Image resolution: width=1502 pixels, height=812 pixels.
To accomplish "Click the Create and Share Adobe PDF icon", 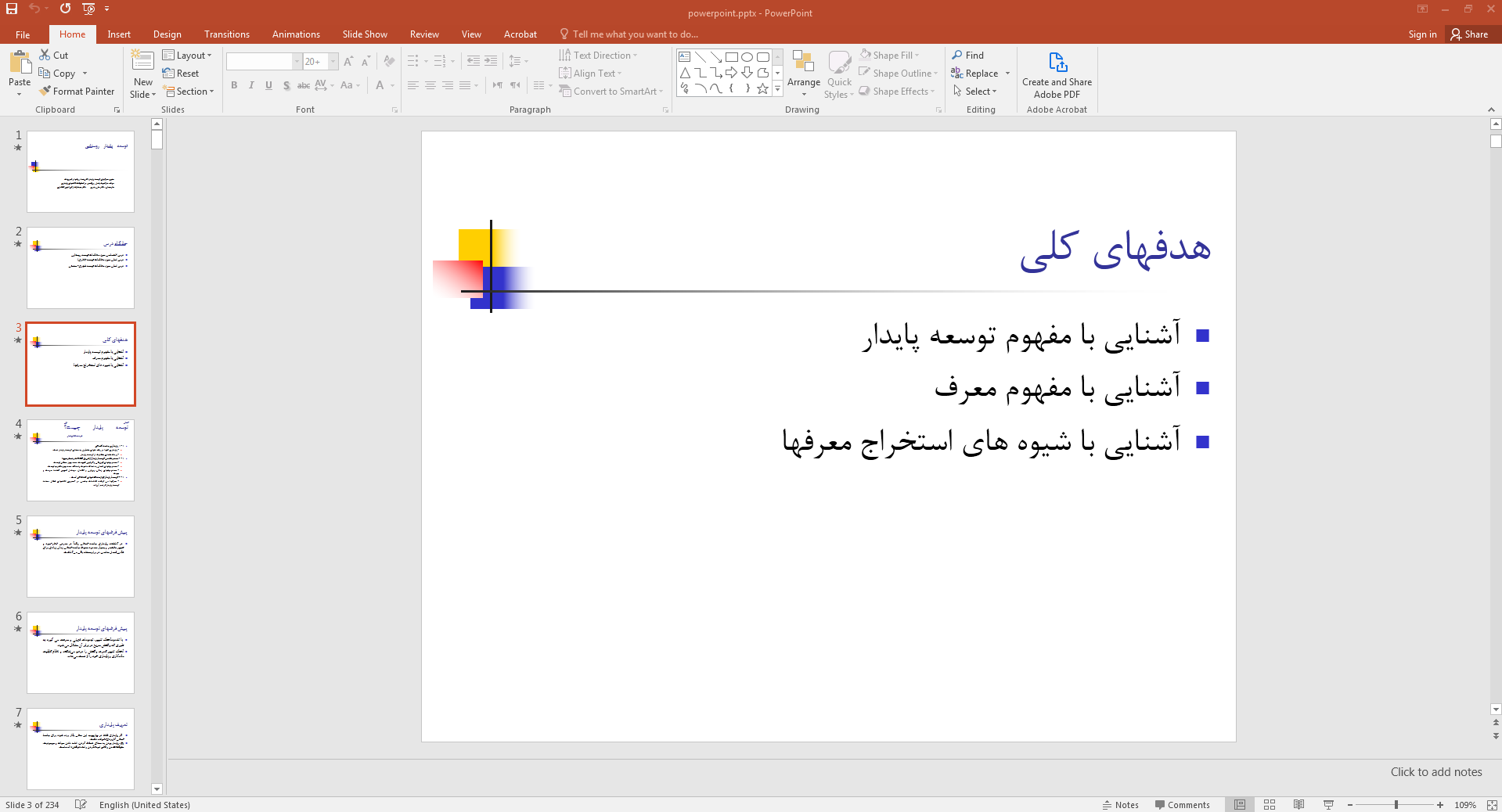I will tap(1057, 63).
